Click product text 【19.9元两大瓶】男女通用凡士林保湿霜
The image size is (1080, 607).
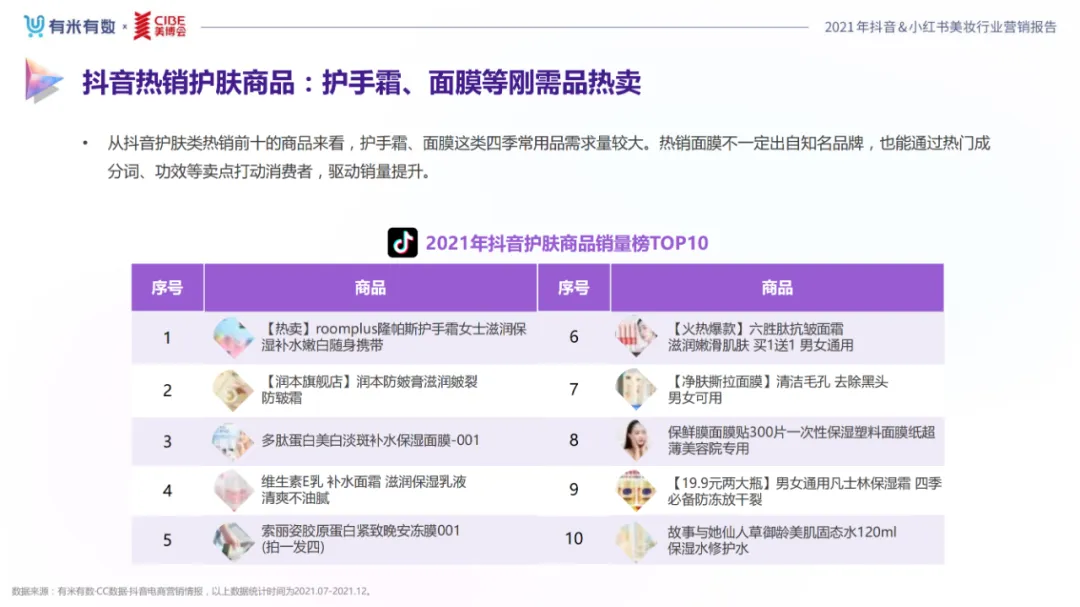pos(804,491)
